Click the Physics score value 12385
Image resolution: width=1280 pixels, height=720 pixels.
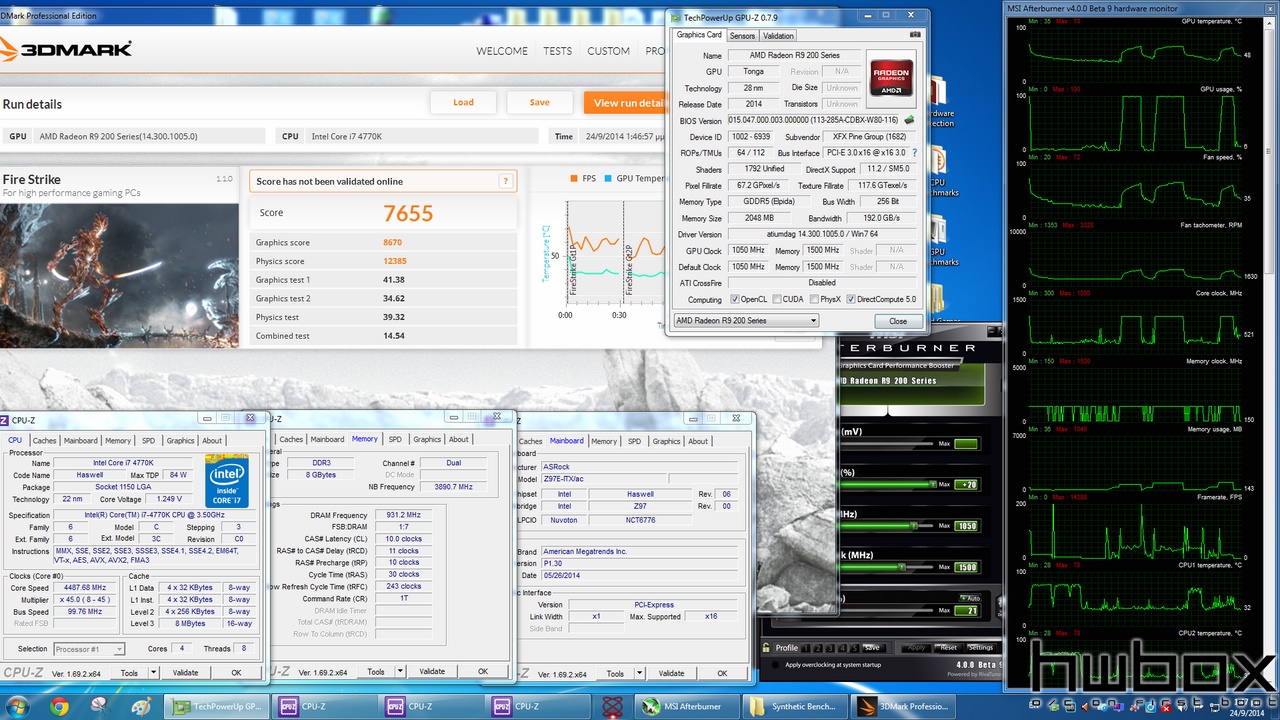[394, 261]
